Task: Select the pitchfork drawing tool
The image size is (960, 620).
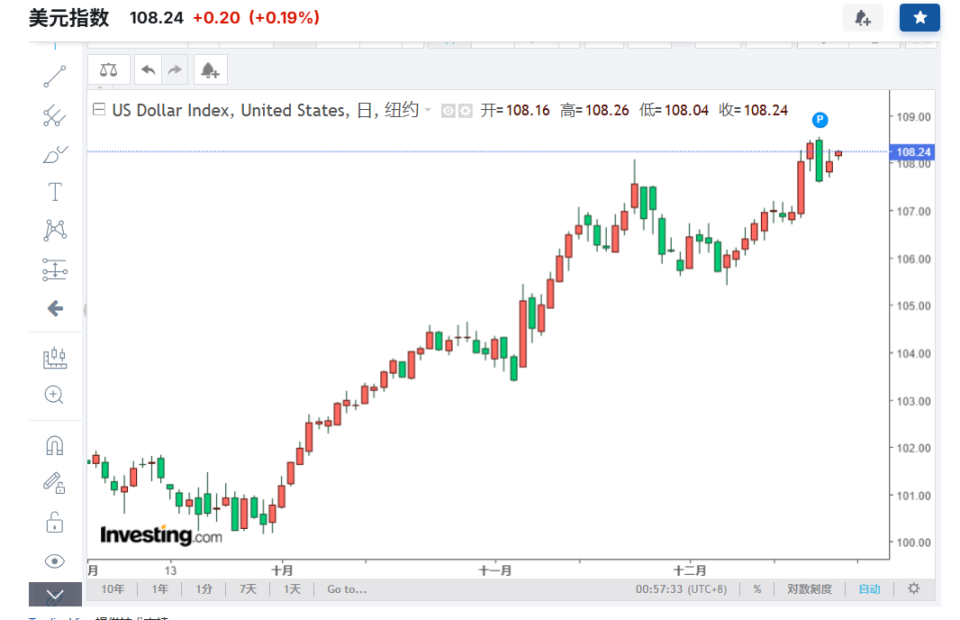Action: pos(54,116)
